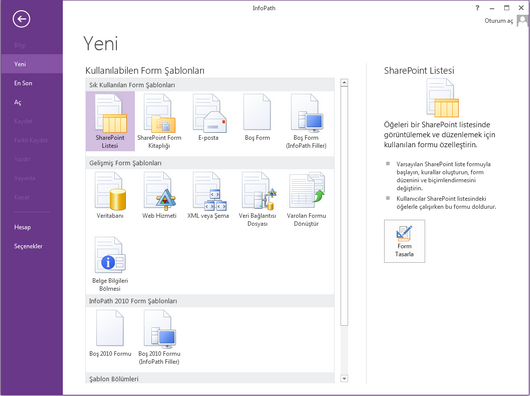This screenshot has height=396, width=530.
Task: Go back using the back arrow
Action: [x=22, y=19]
